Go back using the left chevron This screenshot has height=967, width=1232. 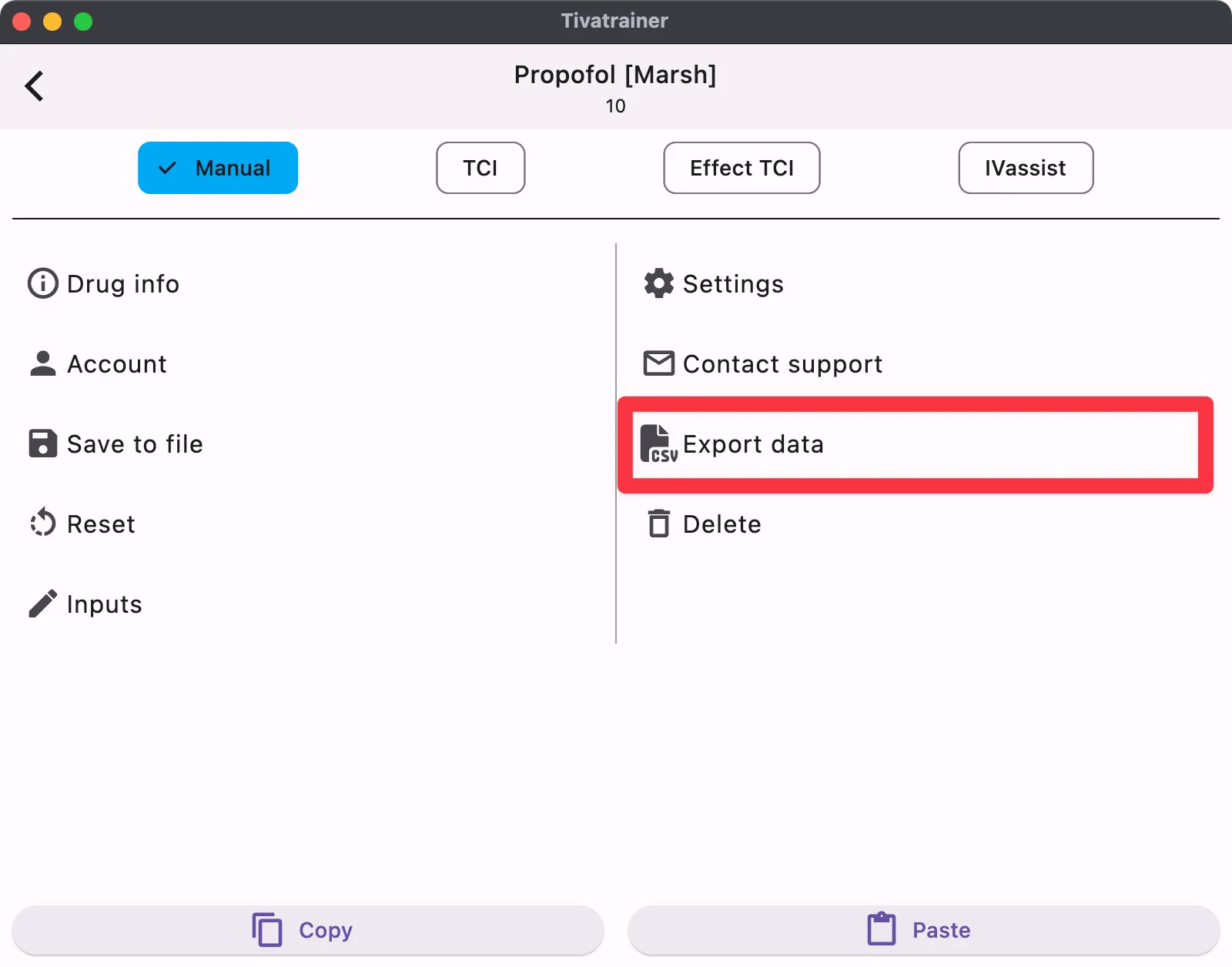(x=35, y=86)
